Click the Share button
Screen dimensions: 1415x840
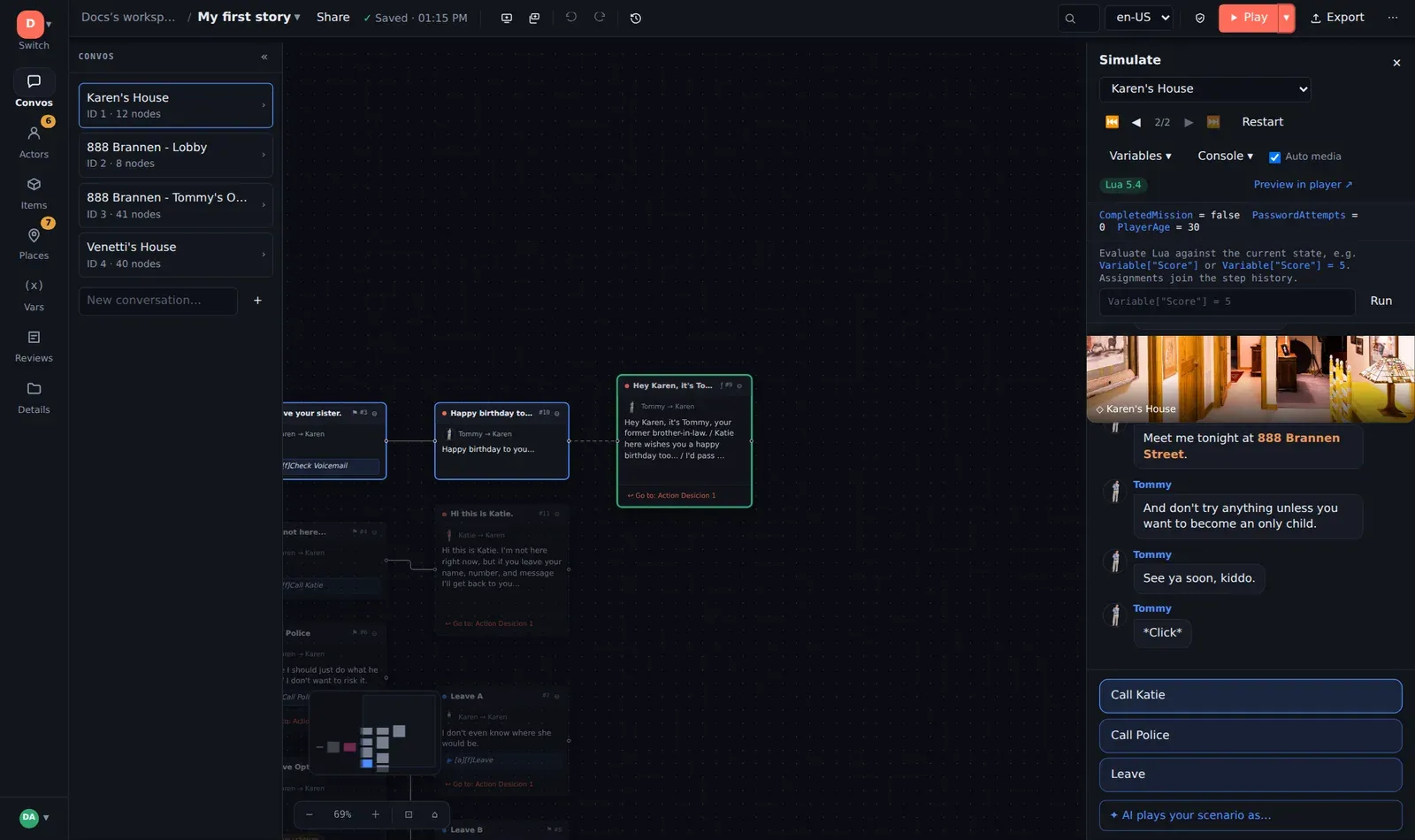[333, 18]
